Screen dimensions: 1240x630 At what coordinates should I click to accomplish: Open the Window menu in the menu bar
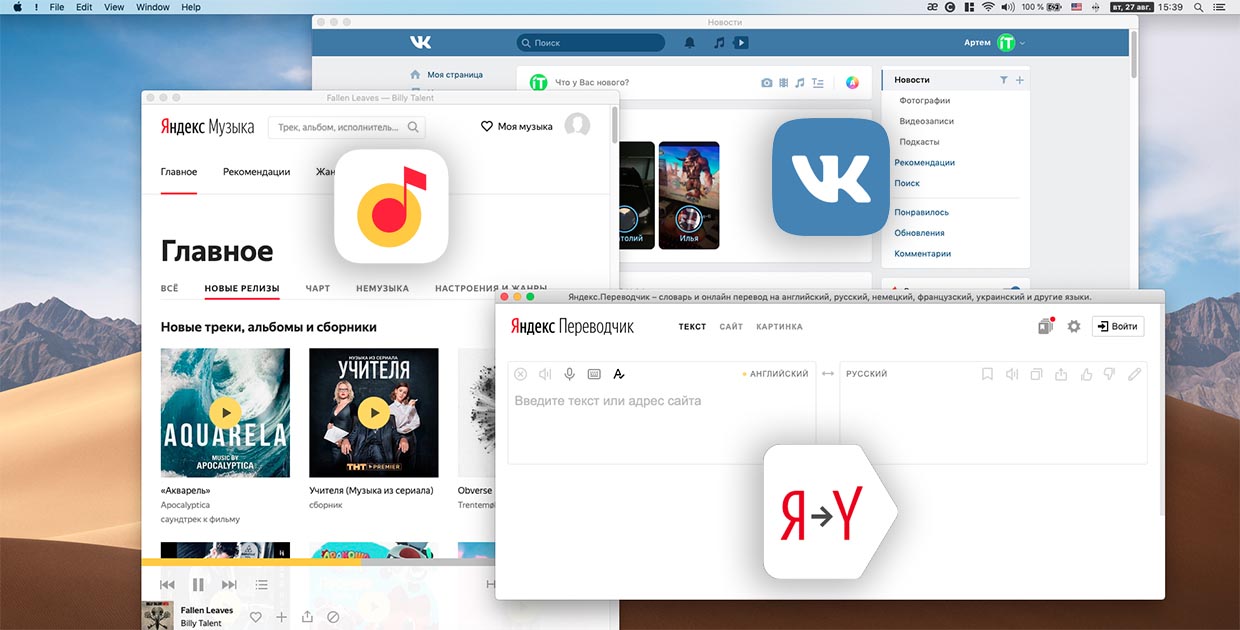153,7
